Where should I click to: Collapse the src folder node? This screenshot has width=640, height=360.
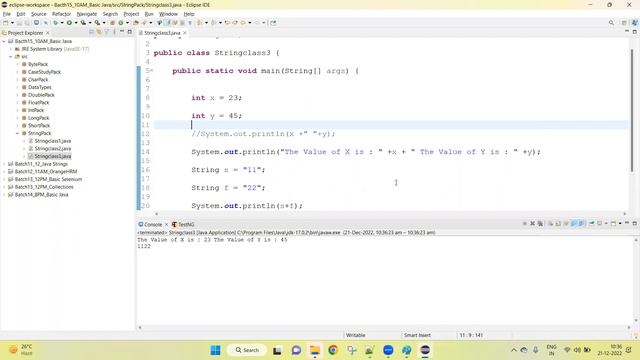(x=11, y=57)
